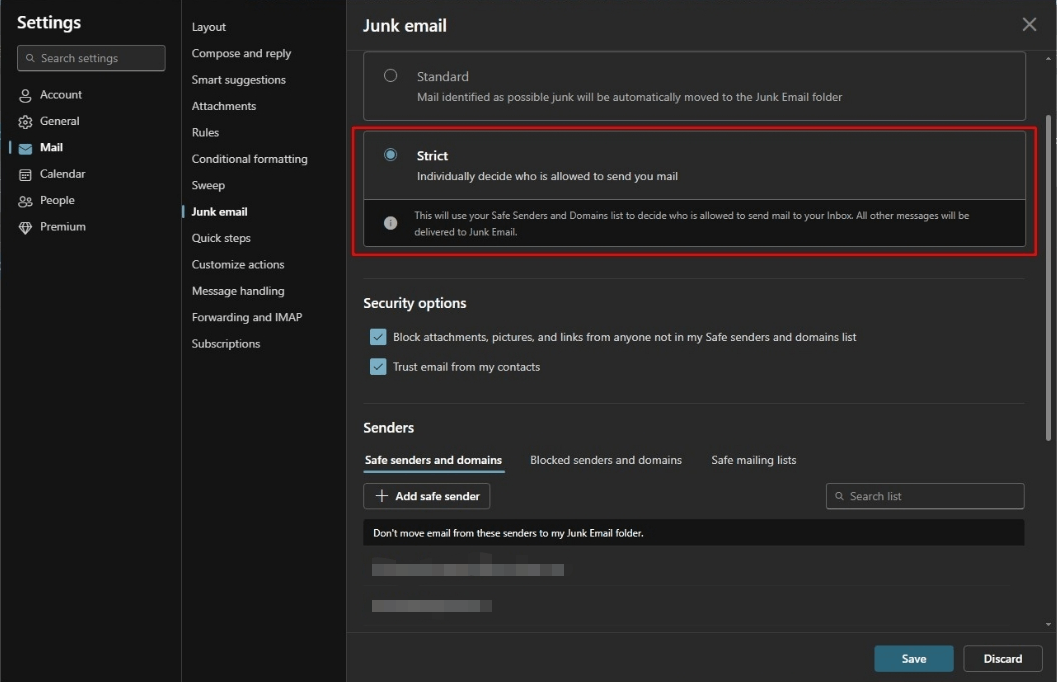
Task: Click the General gear icon
Action: [x=25, y=122]
